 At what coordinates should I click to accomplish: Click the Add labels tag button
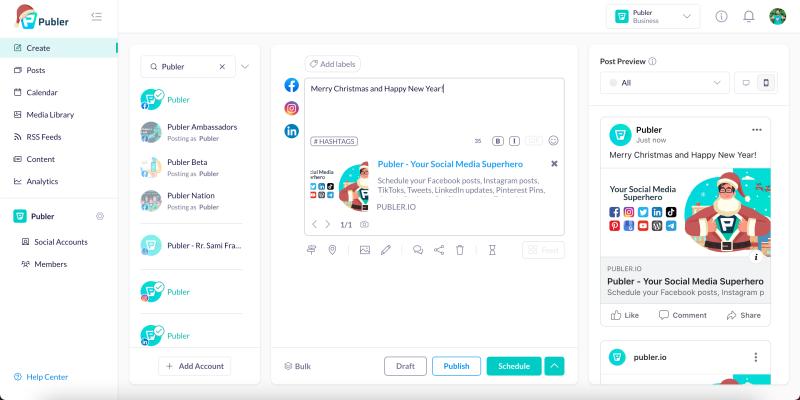click(x=333, y=64)
